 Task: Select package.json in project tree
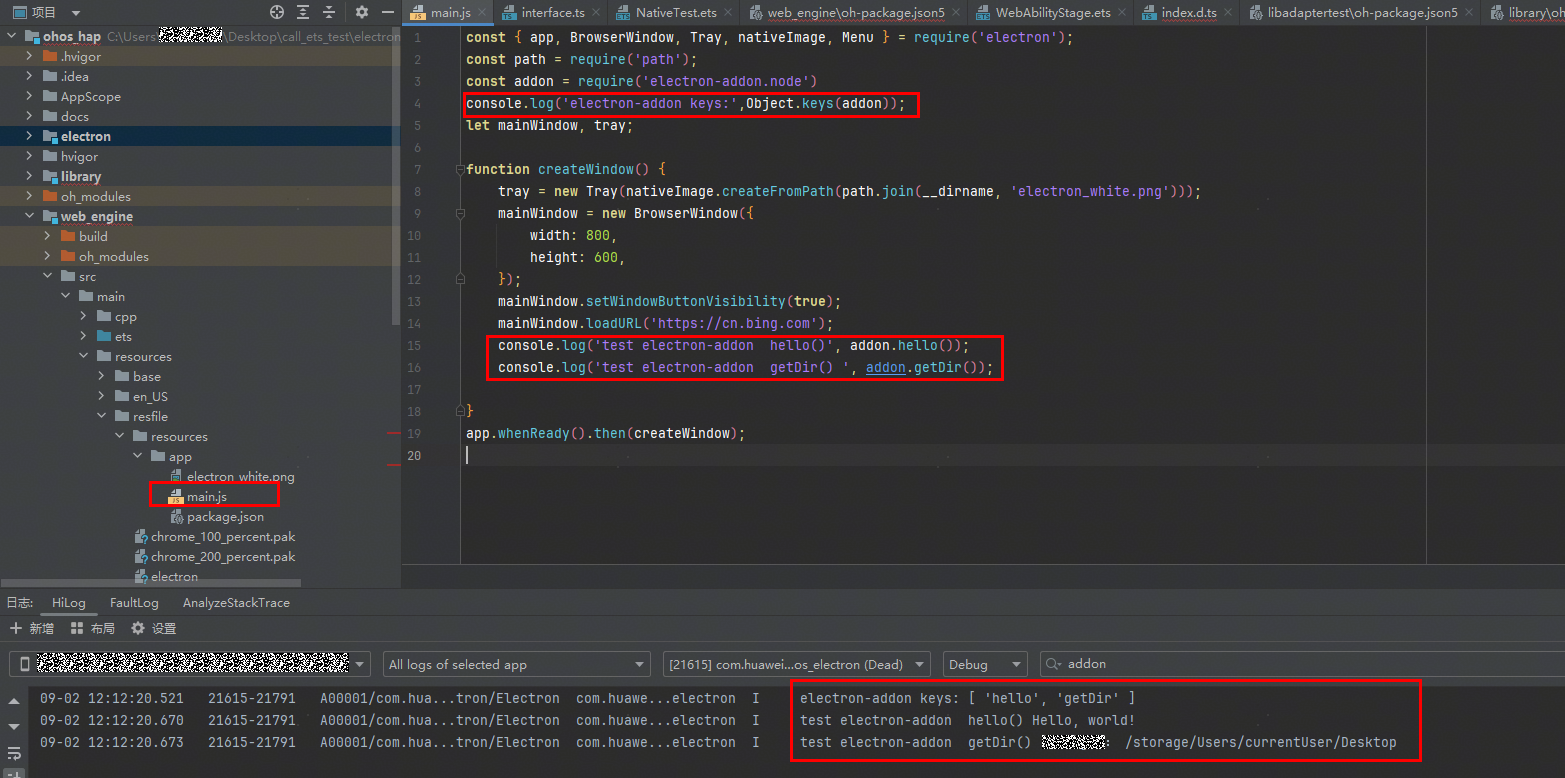click(x=225, y=516)
